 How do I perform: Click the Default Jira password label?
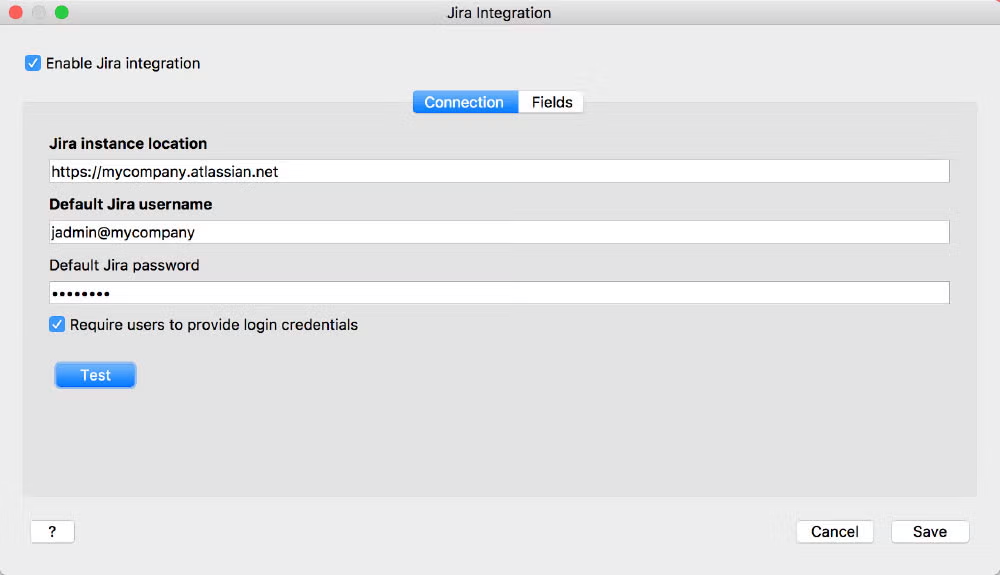[x=124, y=265]
